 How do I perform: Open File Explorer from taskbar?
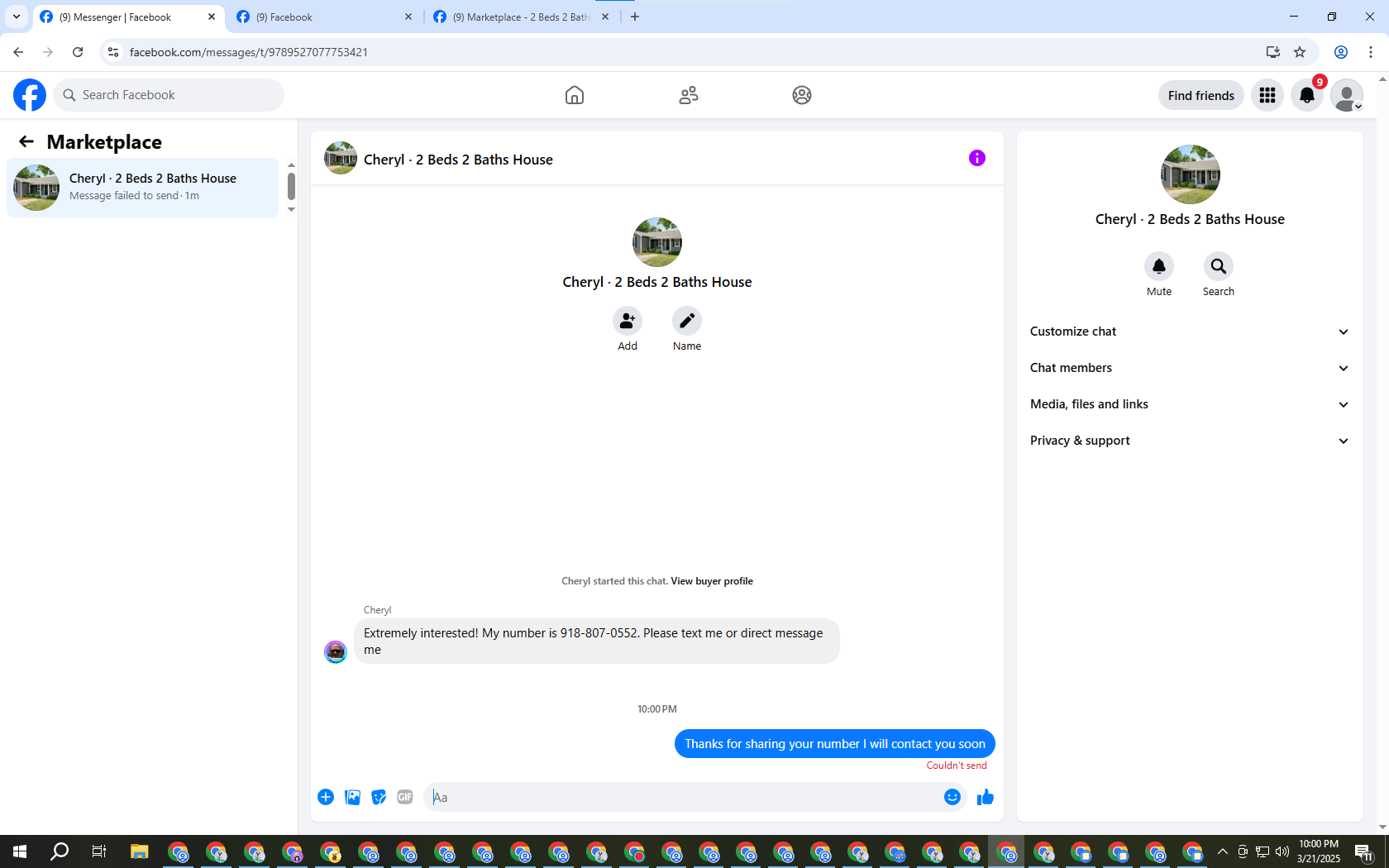click(139, 851)
